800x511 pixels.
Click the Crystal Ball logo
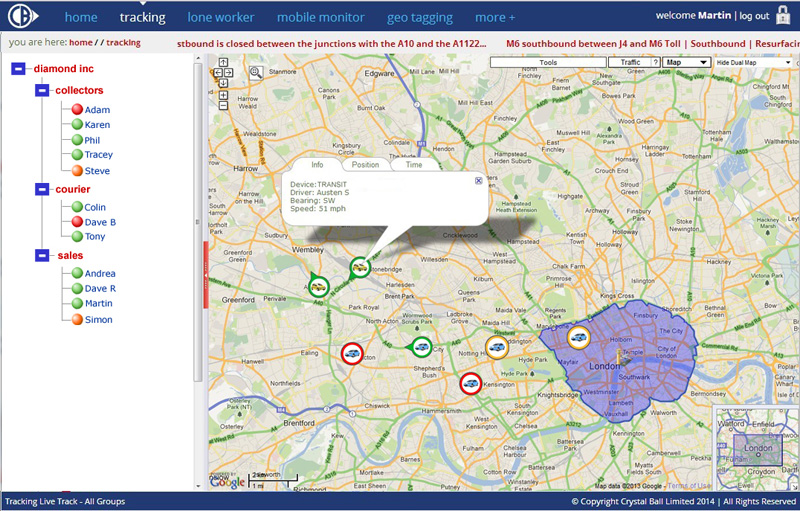coord(23,16)
